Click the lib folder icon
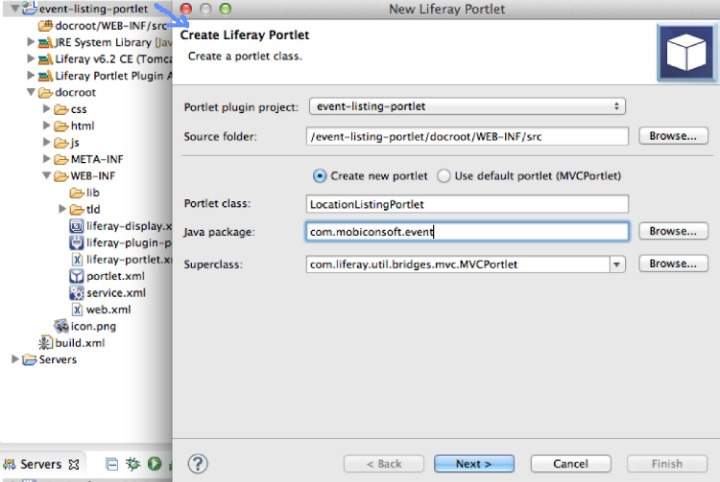This screenshot has height=482, width=720. 77,193
